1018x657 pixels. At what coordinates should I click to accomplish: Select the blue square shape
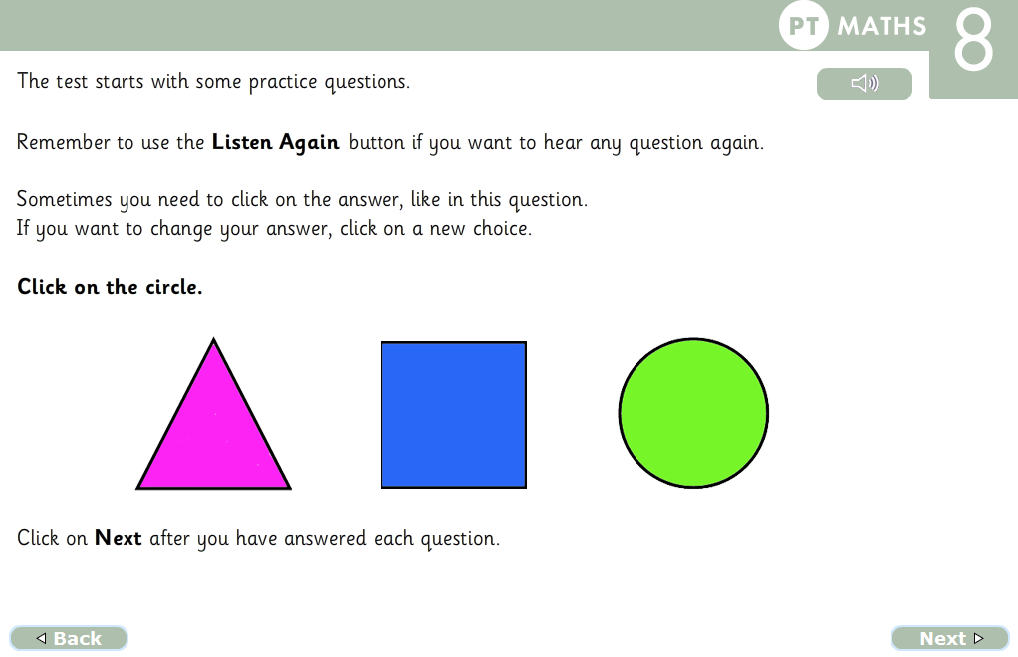pyautogui.click(x=454, y=415)
